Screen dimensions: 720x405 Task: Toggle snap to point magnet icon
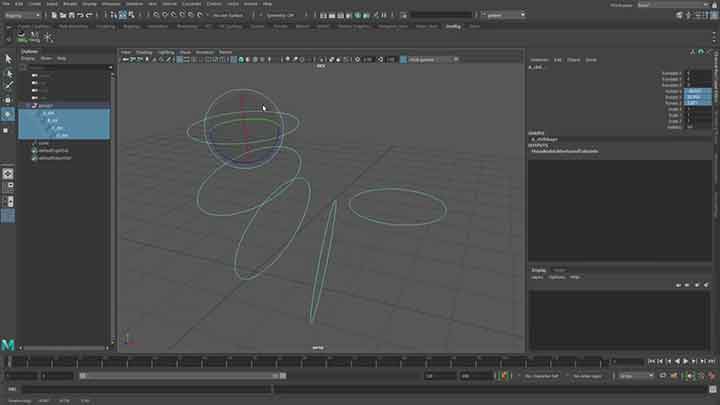(x=174, y=15)
